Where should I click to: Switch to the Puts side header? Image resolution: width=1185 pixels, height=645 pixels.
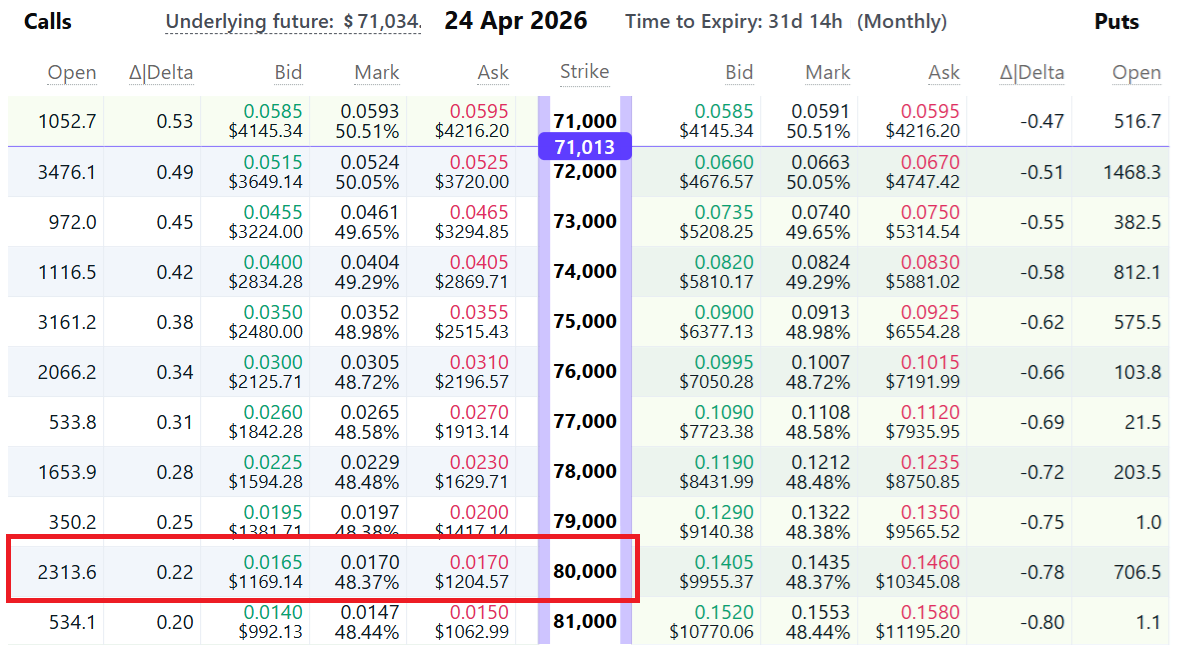(1116, 21)
